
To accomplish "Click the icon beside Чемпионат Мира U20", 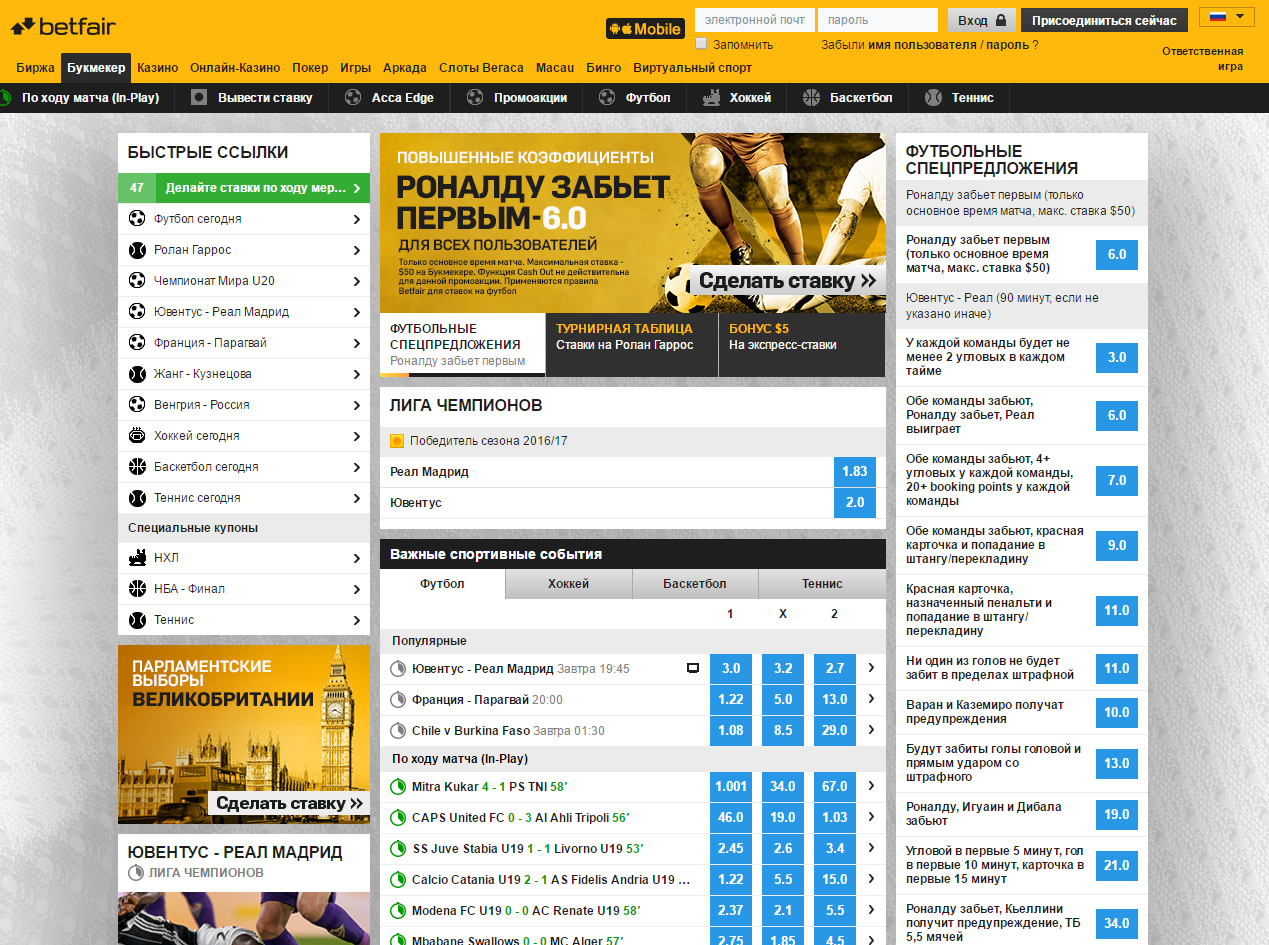I will [137, 281].
